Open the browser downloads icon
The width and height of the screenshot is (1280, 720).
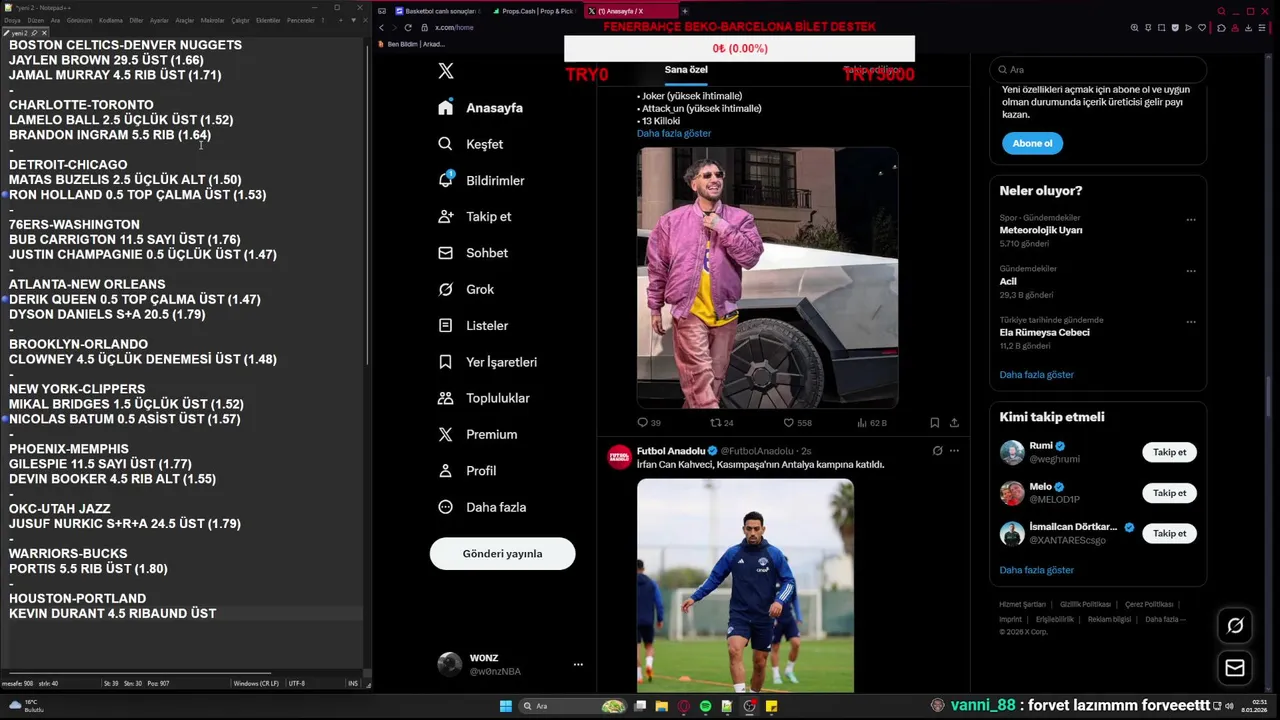[1249, 28]
